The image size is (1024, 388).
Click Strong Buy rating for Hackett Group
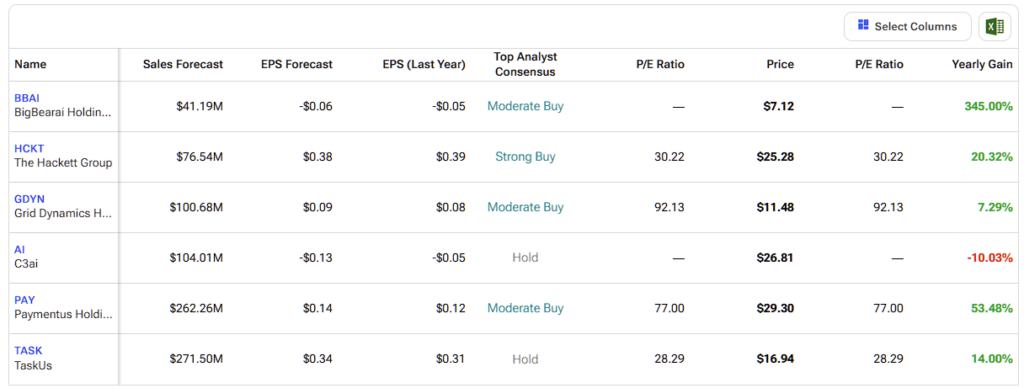(525, 157)
